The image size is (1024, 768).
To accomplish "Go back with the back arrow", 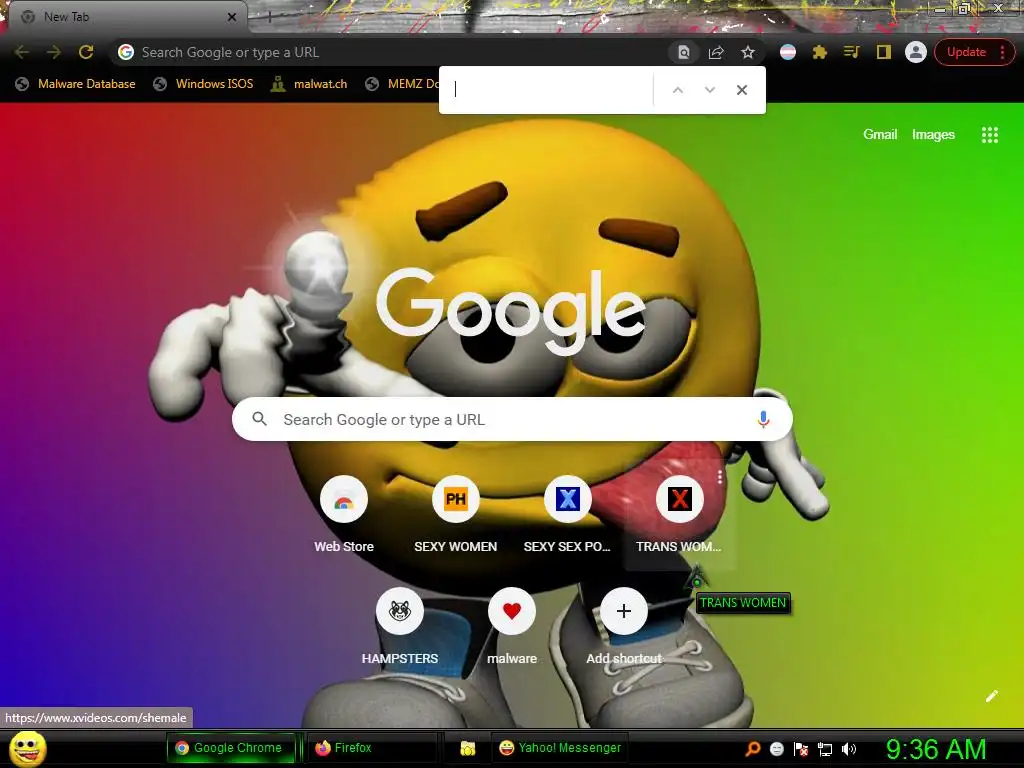I will coord(22,52).
